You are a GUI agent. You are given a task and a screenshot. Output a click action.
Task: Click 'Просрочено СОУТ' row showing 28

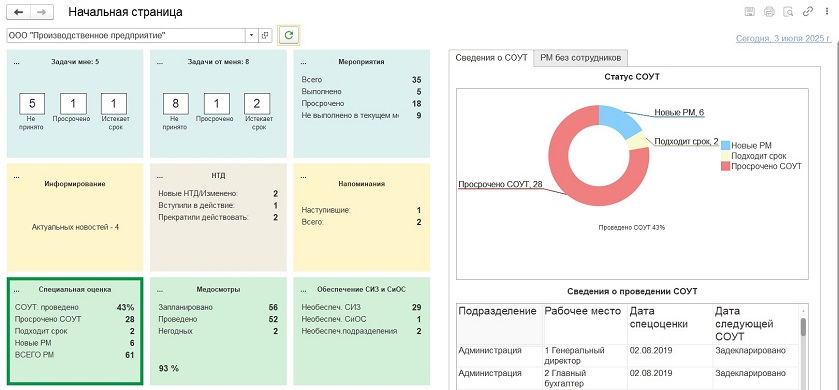74,319
